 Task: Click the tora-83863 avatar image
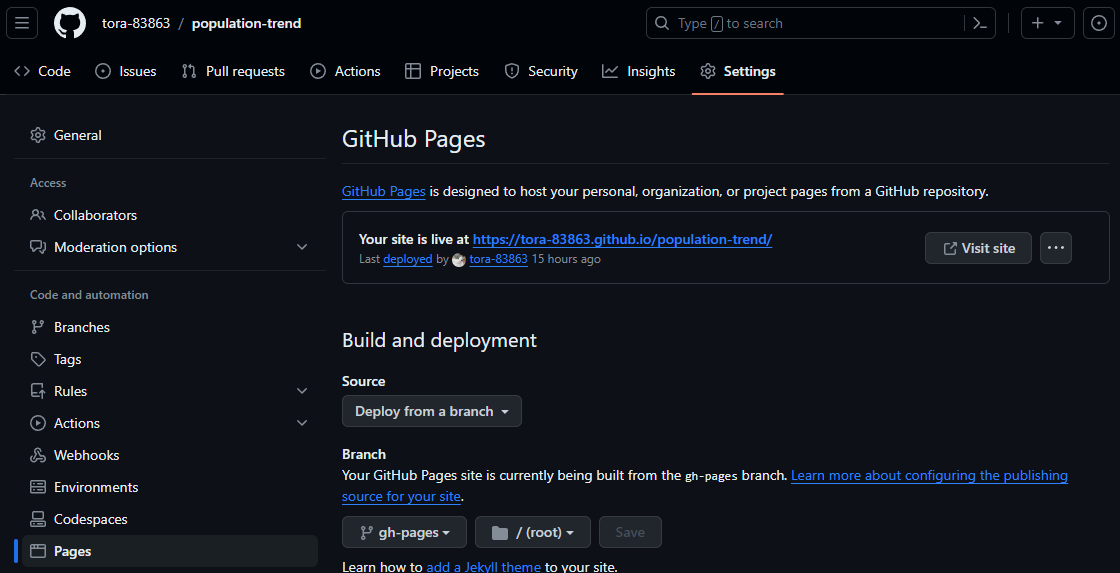[x=459, y=259]
